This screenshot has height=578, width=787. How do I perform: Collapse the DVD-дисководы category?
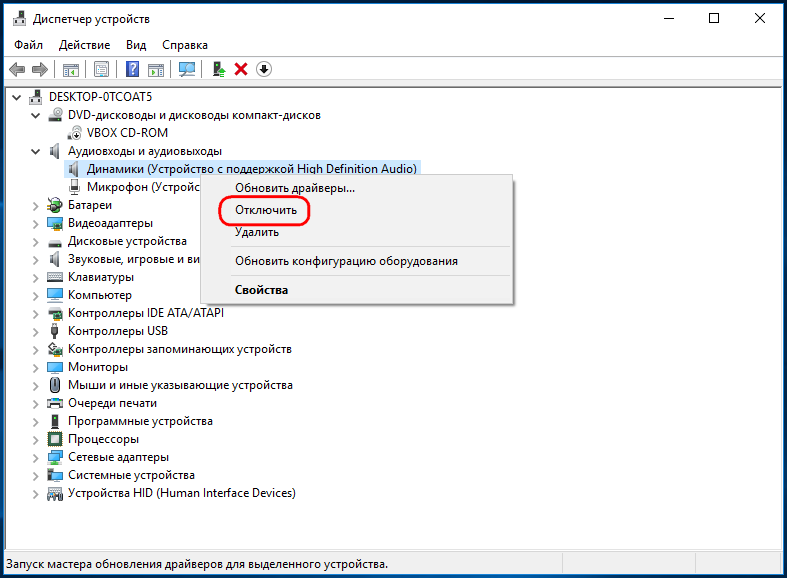(x=35, y=115)
